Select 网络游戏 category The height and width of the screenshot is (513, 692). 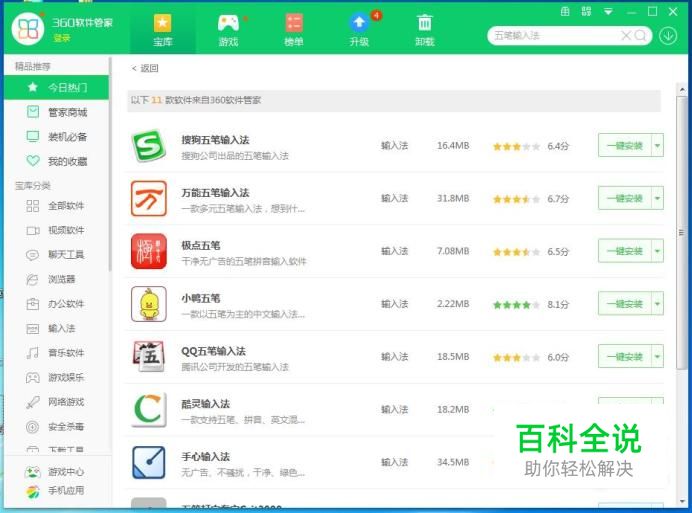[x=56, y=402]
